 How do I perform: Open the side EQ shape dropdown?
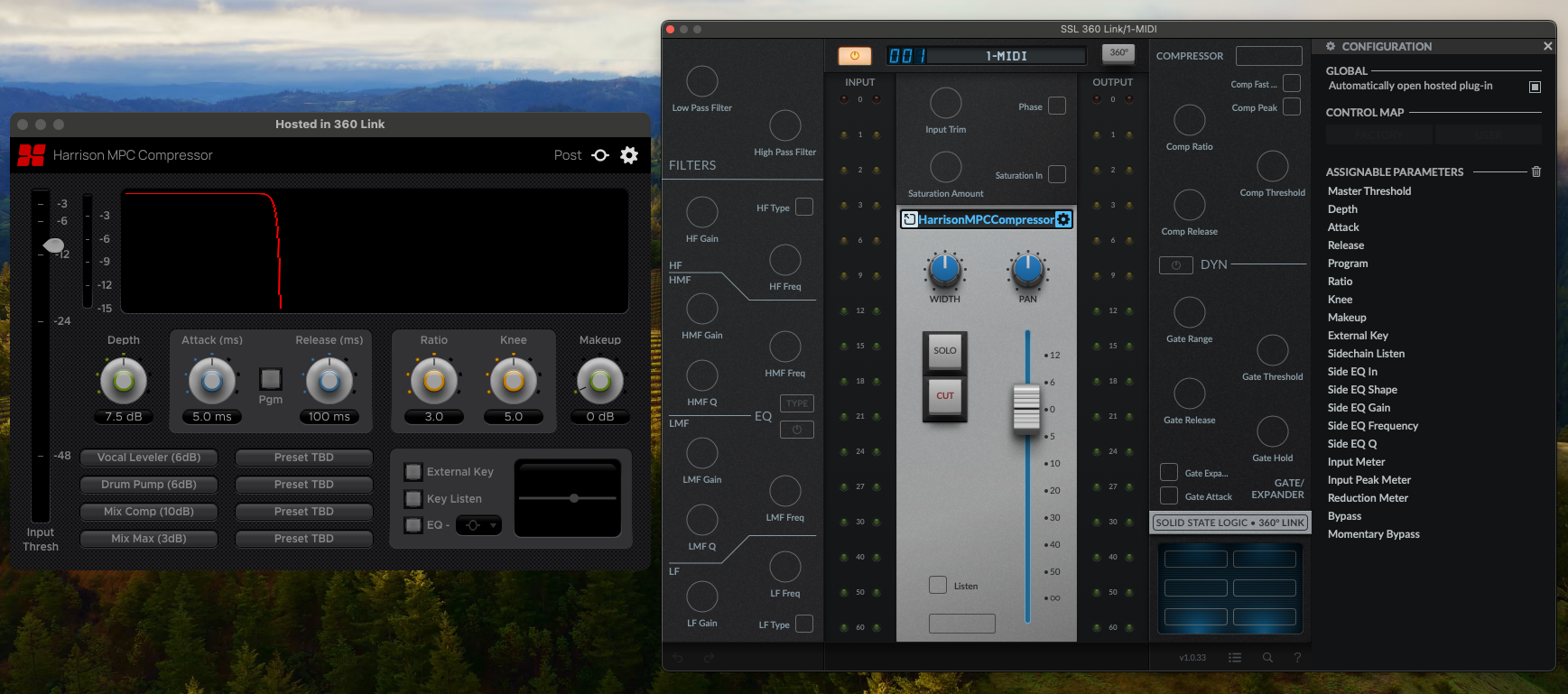point(478,525)
